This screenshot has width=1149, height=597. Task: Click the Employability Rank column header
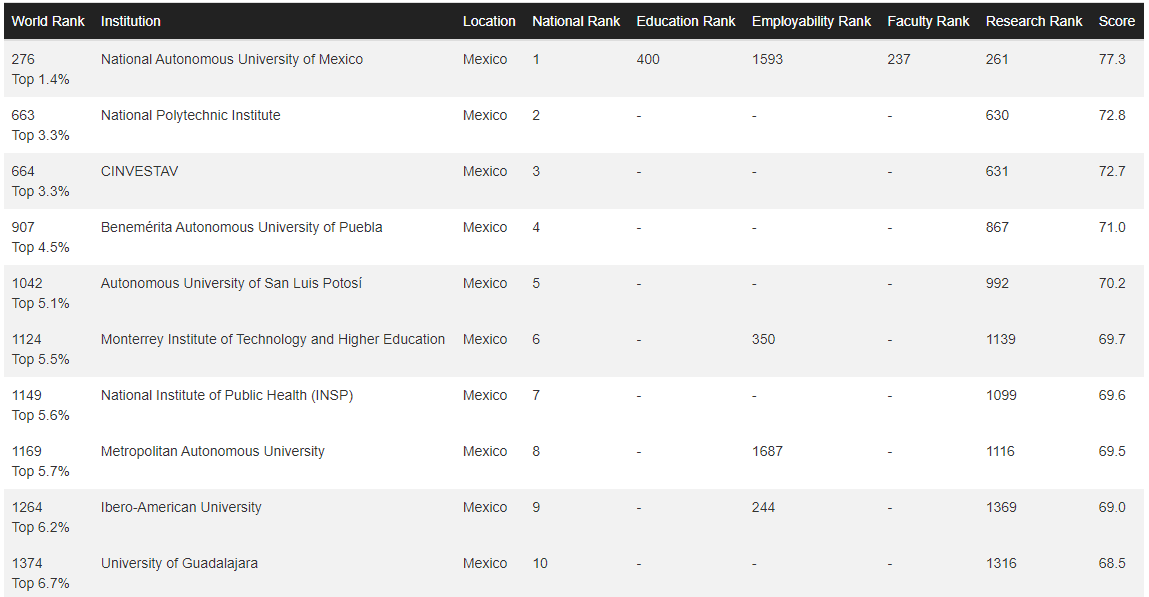(811, 21)
